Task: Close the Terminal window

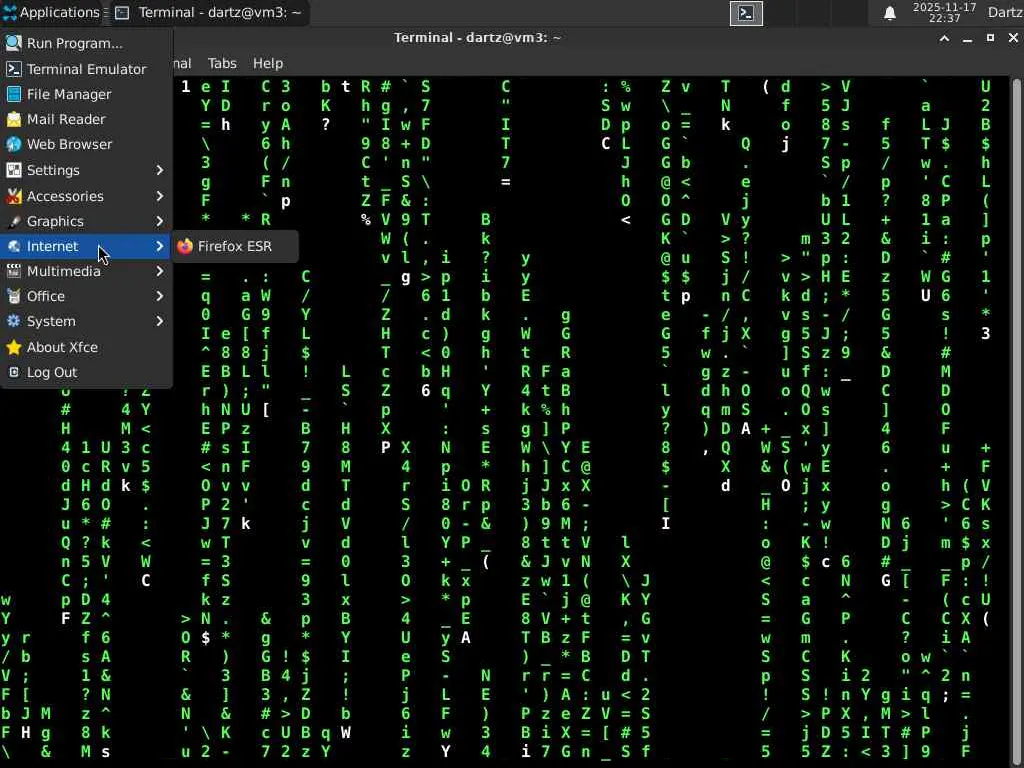Action: coord(1013,38)
